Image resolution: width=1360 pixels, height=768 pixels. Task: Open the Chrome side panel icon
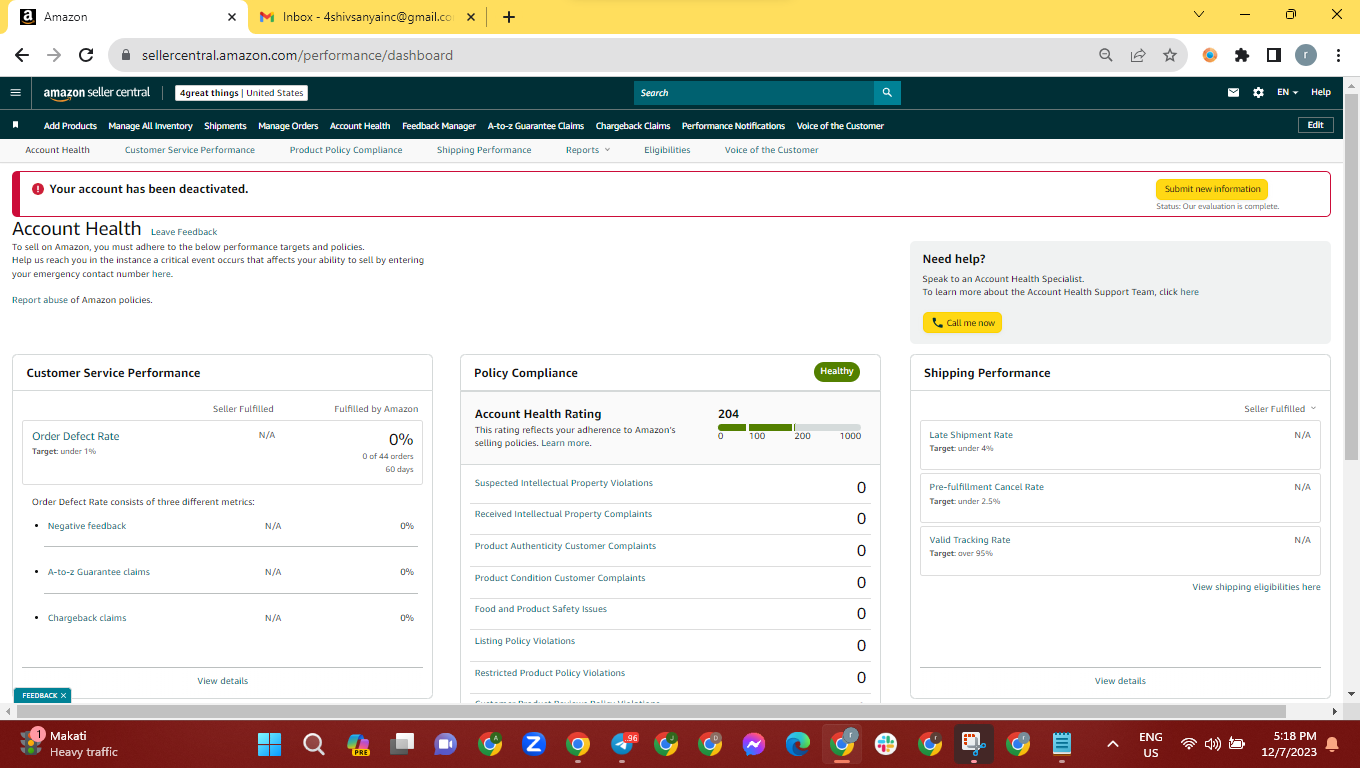(x=1274, y=55)
